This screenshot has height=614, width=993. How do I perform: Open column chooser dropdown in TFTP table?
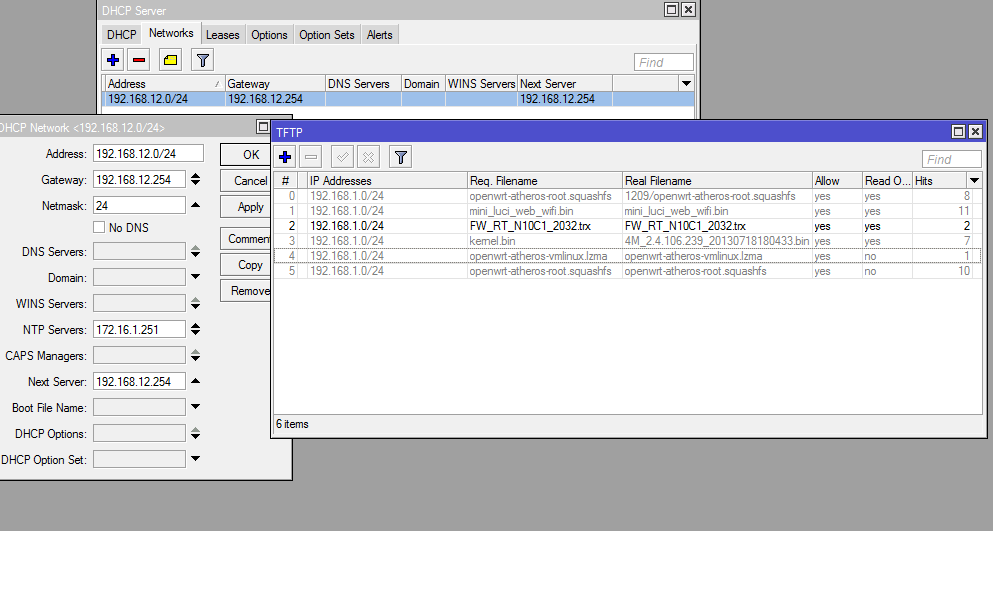tap(975, 180)
